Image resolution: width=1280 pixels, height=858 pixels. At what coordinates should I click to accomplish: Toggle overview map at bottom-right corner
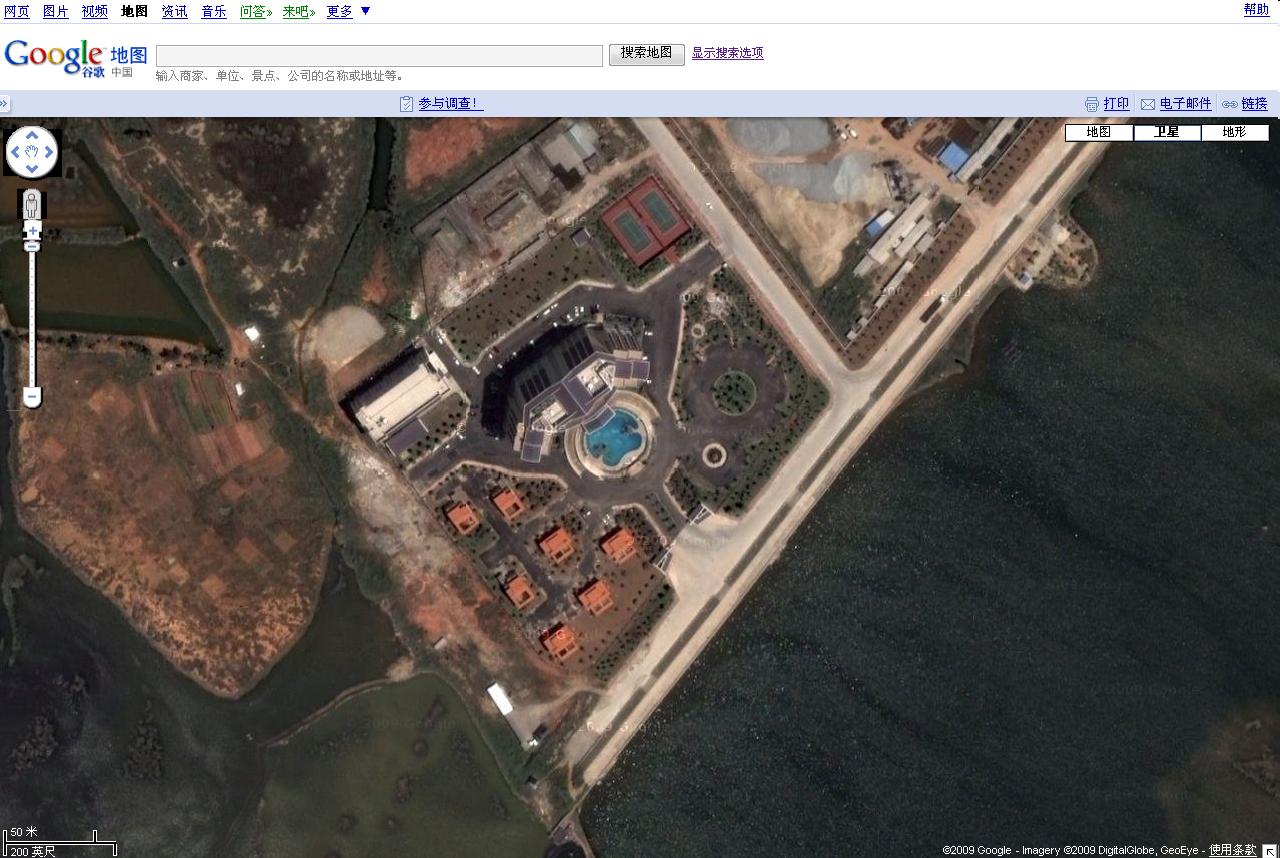[x=1269, y=850]
